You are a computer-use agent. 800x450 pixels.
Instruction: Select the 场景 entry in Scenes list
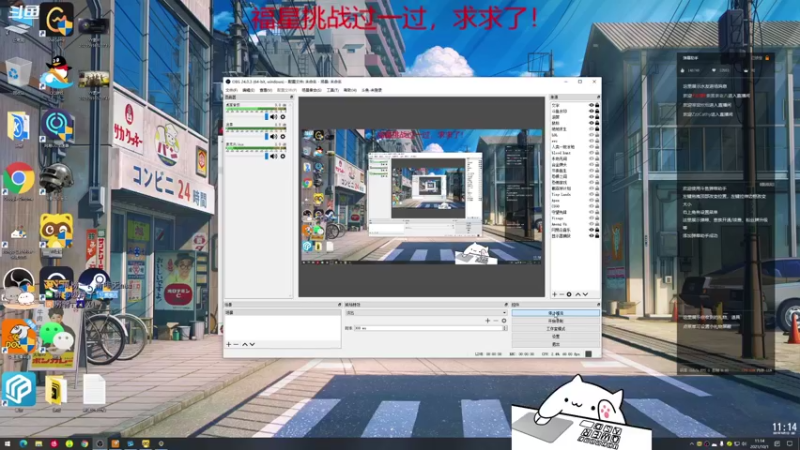283,312
